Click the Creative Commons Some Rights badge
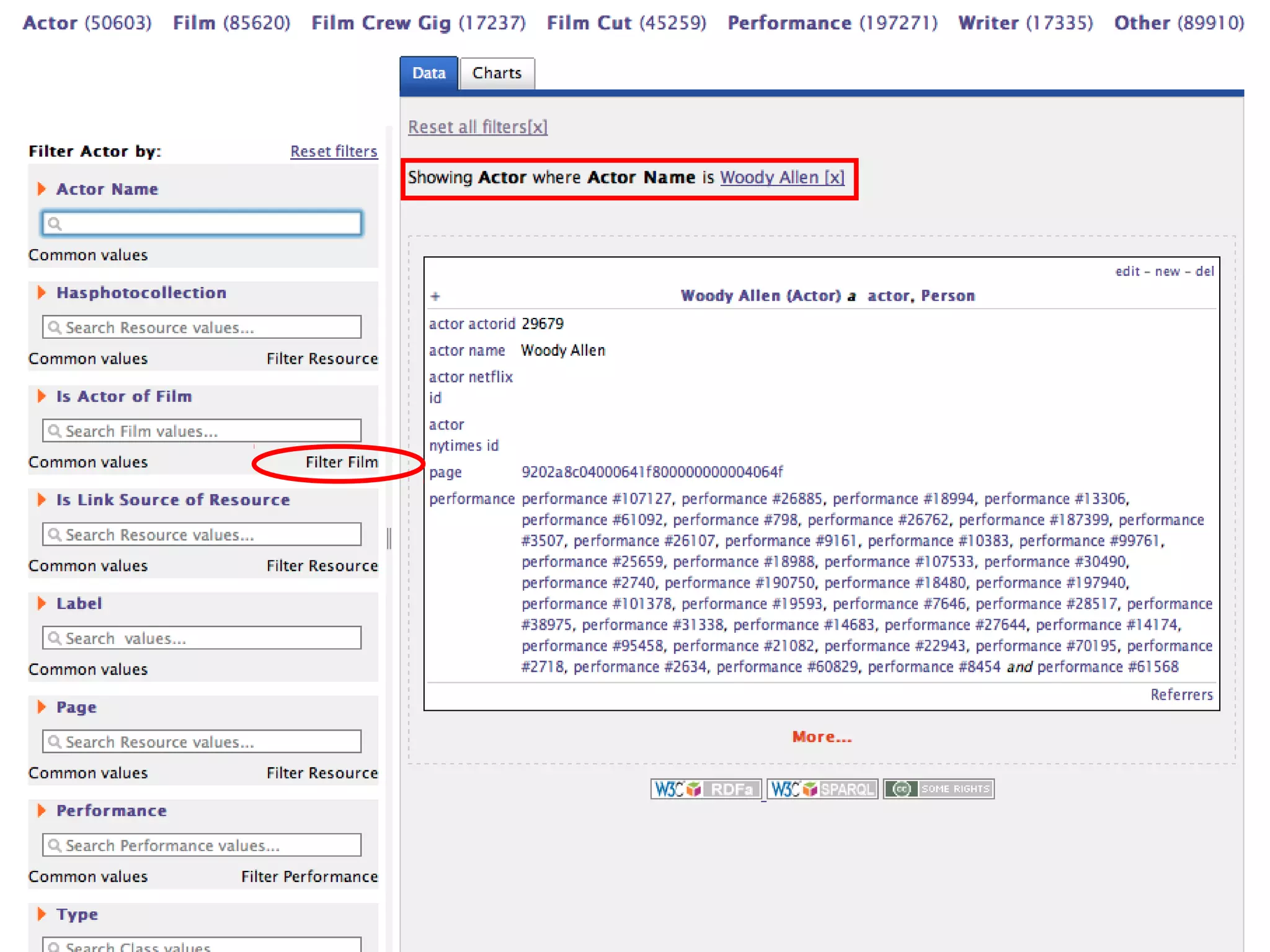The image size is (1270, 952). [x=938, y=789]
